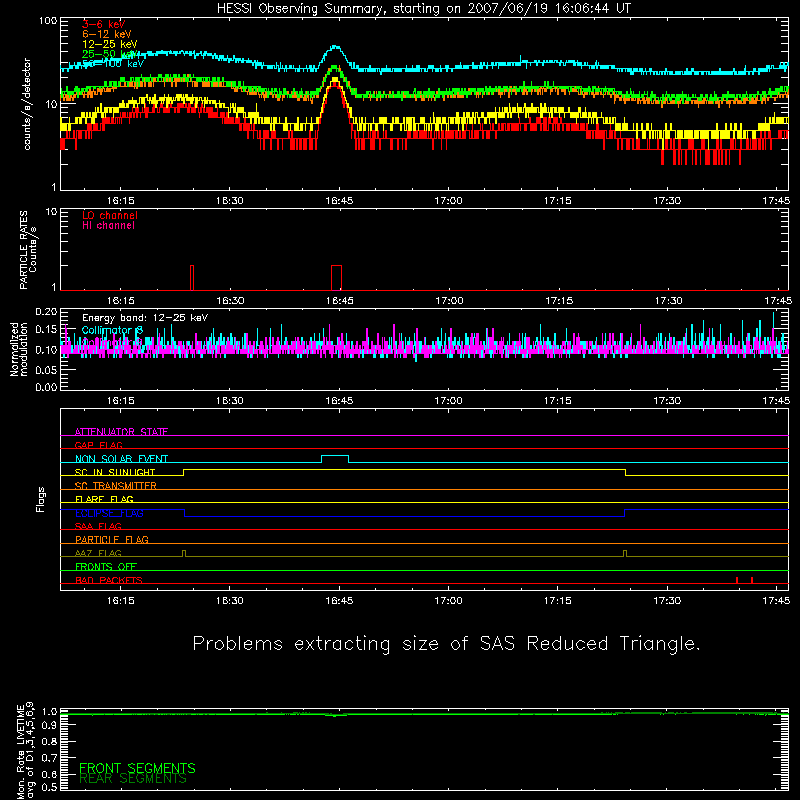Click the GAP FLAG label
The height and width of the screenshot is (800, 800).
tap(98, 445)
